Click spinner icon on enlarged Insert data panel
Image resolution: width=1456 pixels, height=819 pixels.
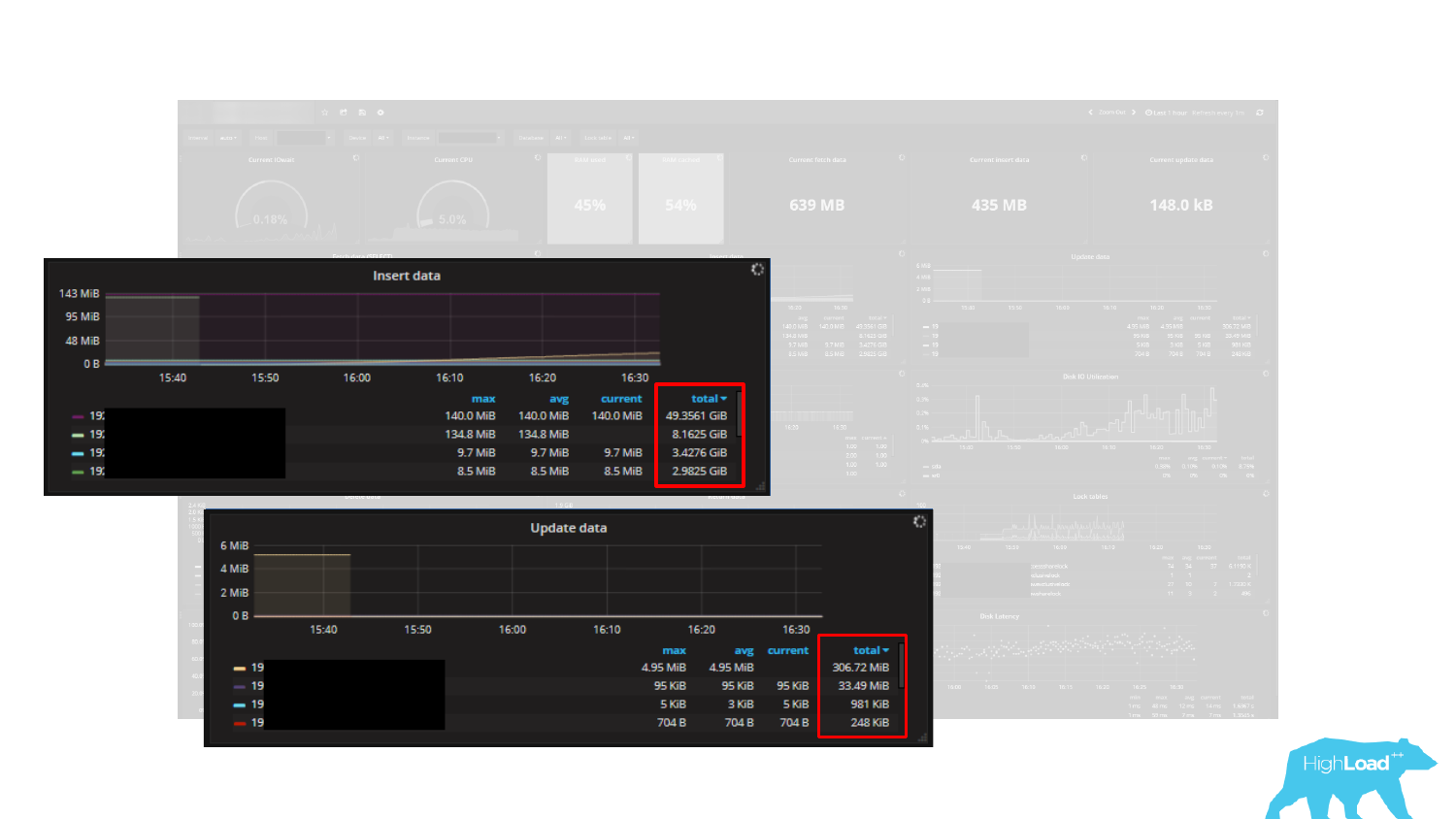click(758, 269)
